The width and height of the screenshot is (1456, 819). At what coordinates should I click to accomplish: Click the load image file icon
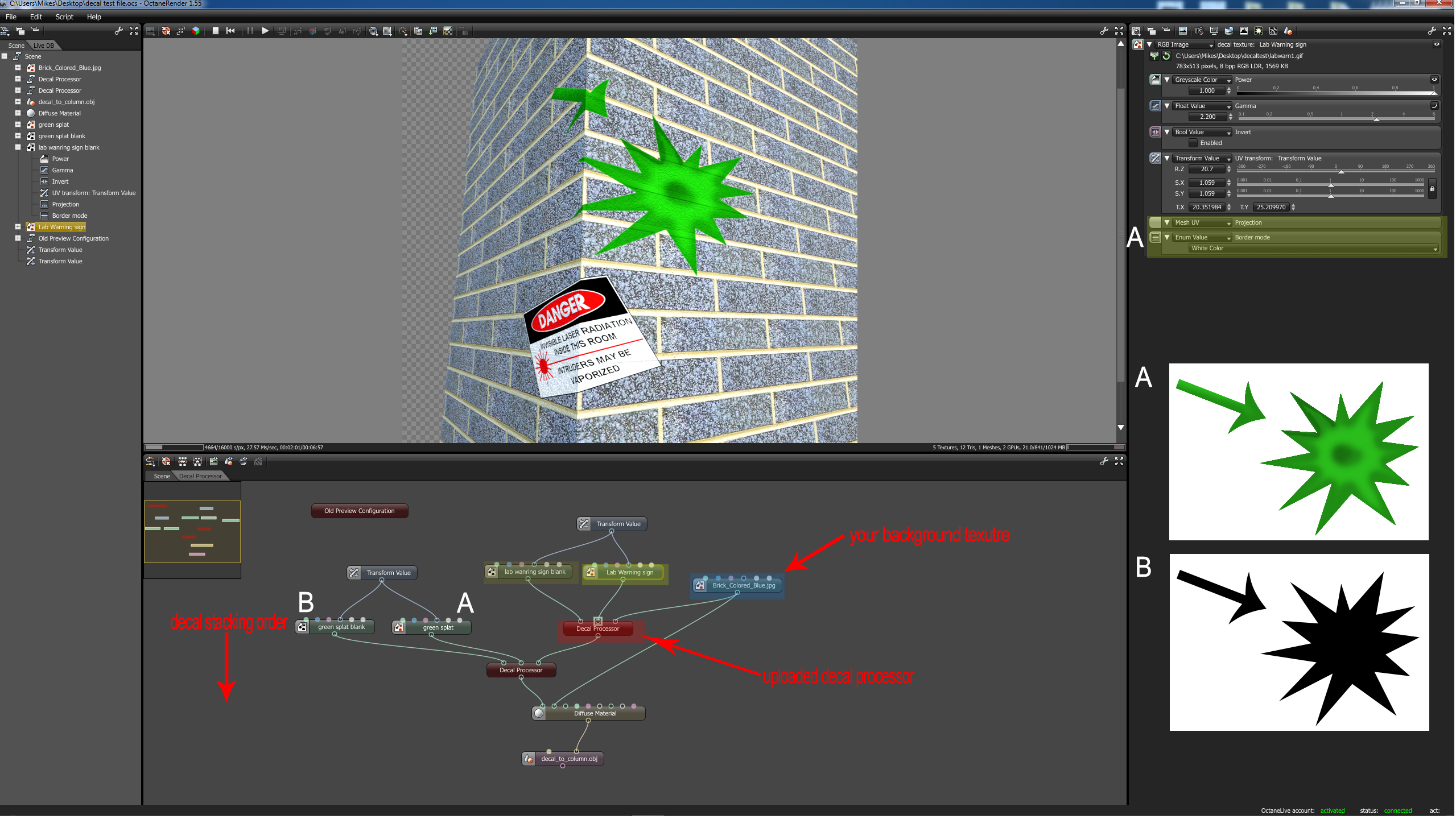click(x=1154, y=56)
